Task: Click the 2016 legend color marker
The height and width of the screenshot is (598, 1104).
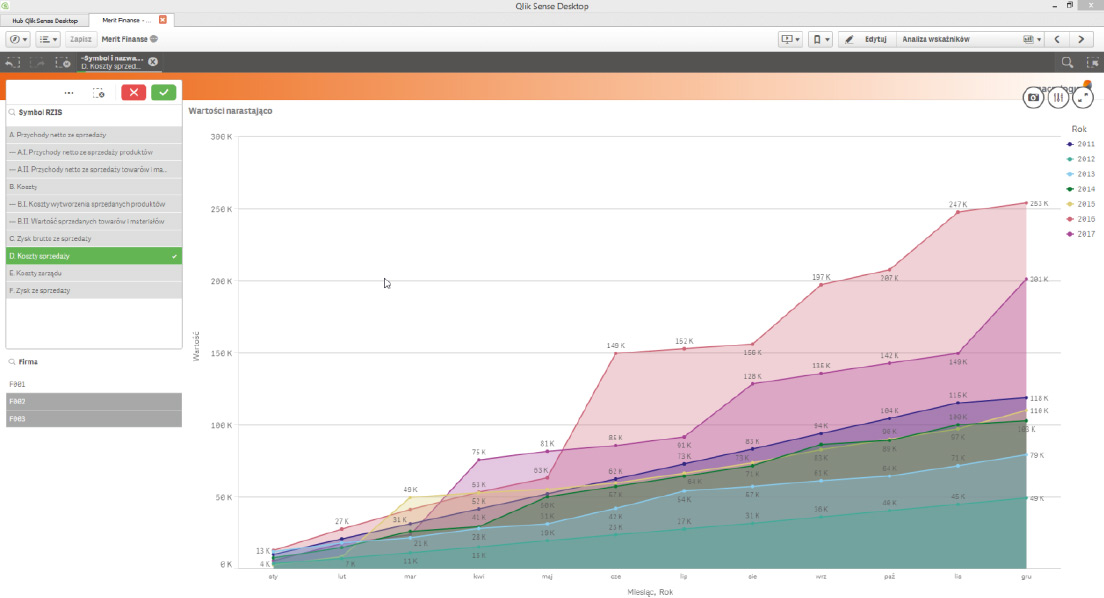Action: coord(1069,219)
